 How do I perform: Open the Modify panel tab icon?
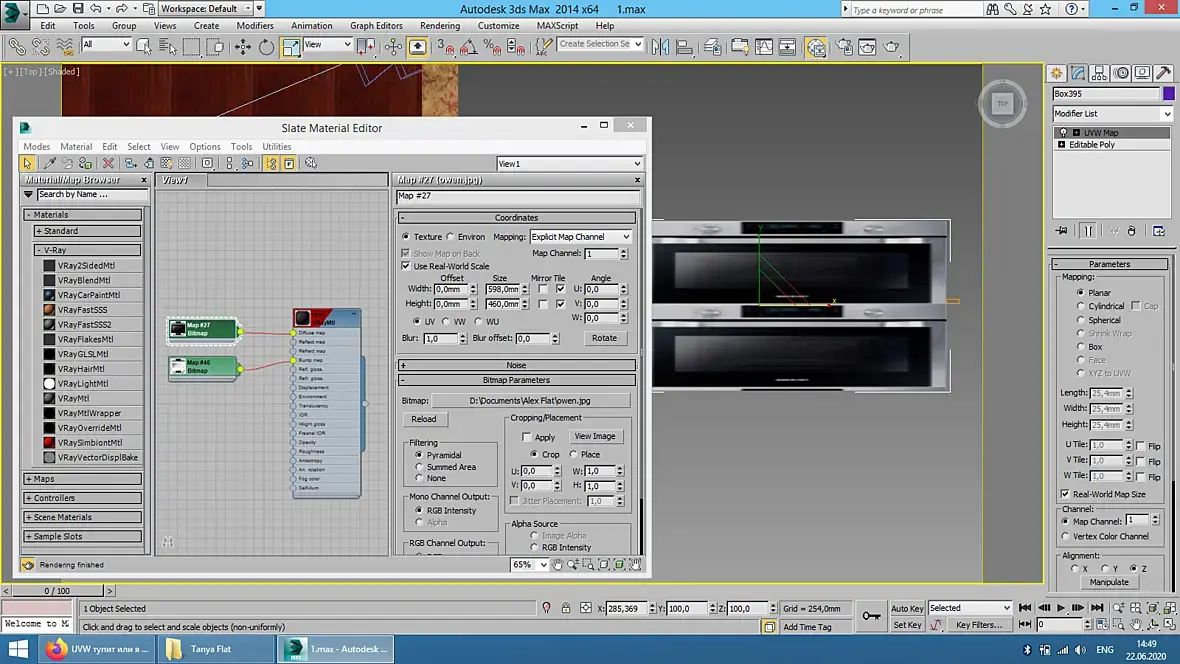point(1078,73)
